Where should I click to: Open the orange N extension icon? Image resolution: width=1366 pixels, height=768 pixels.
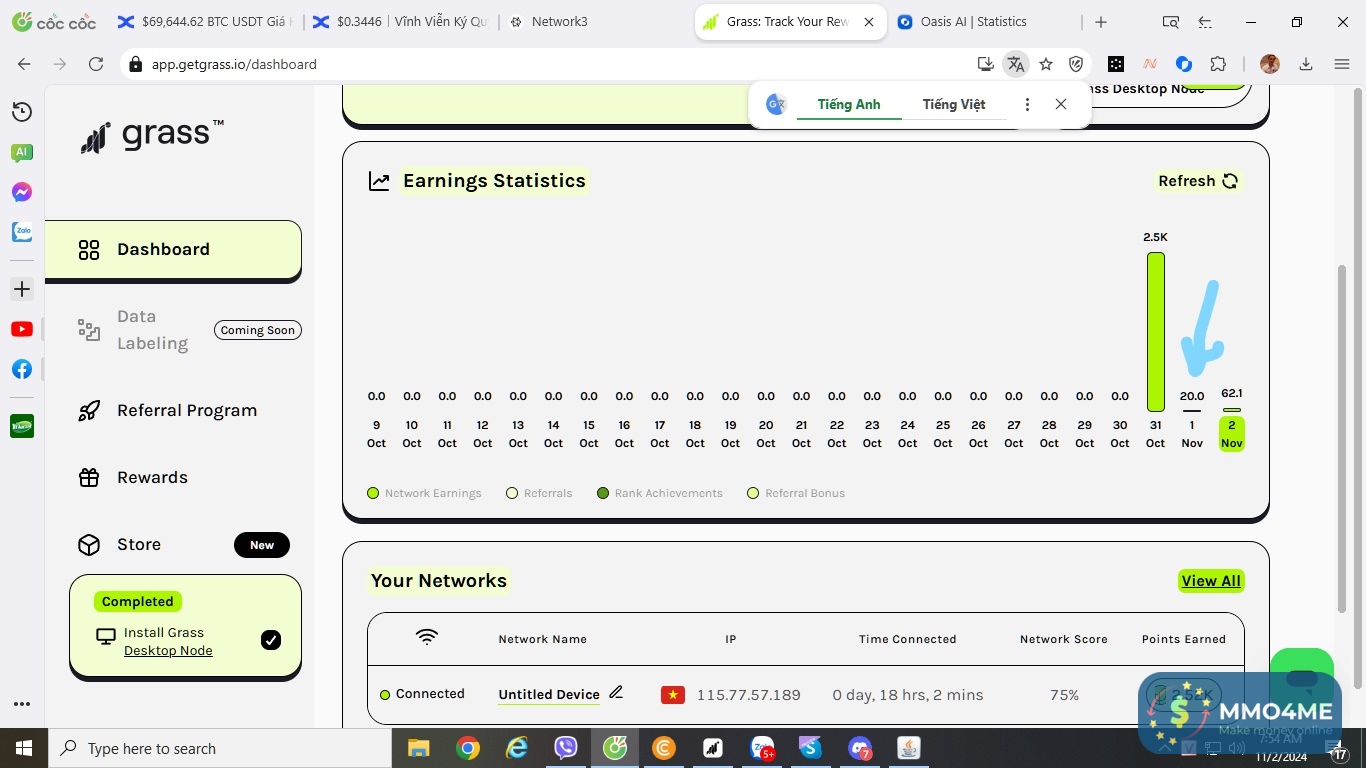point(1150,64)
